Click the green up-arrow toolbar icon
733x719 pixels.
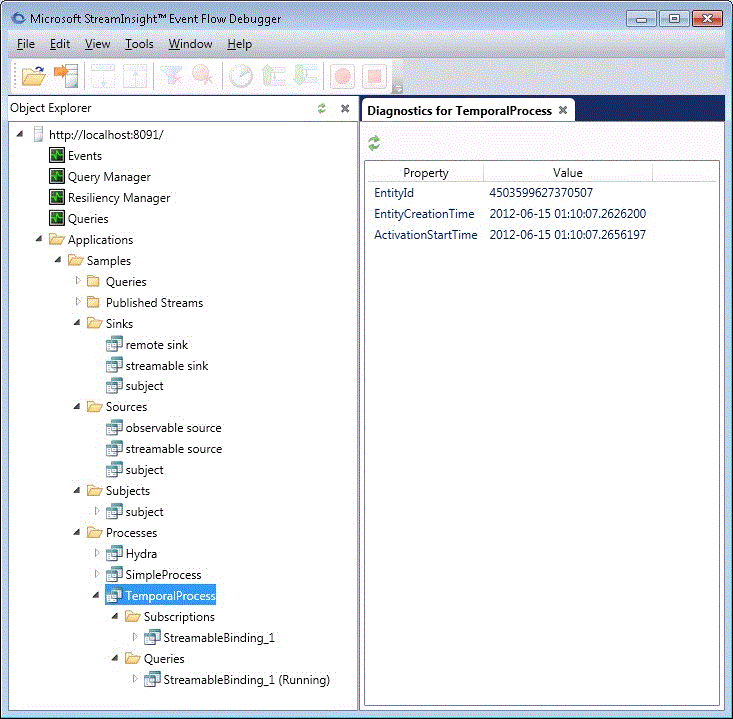click(x=273, y=76)
